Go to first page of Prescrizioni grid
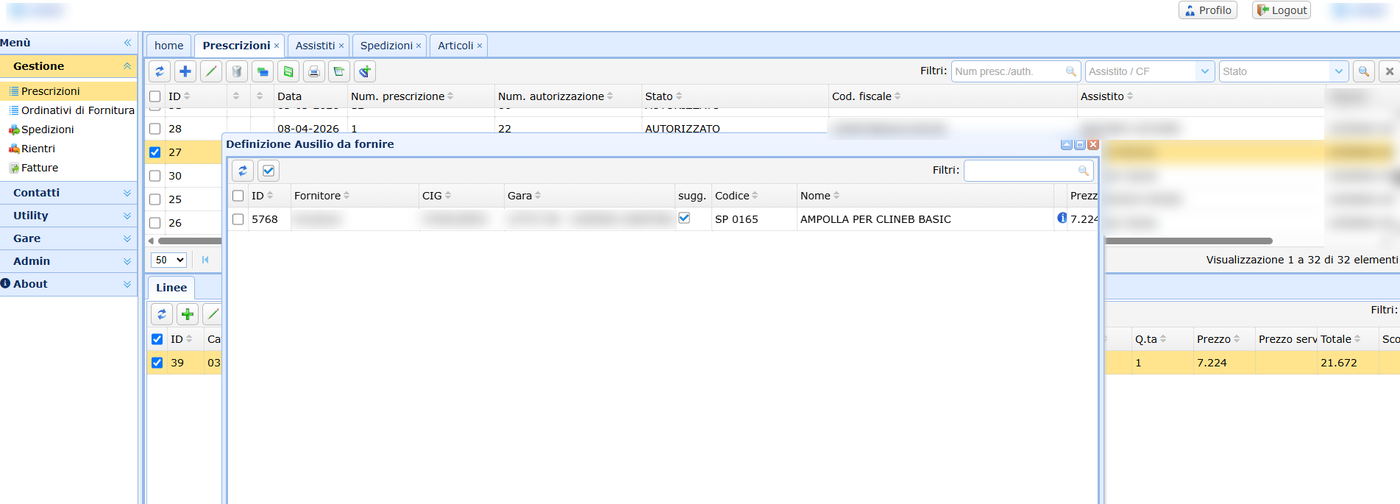 (x=206, y=259)
